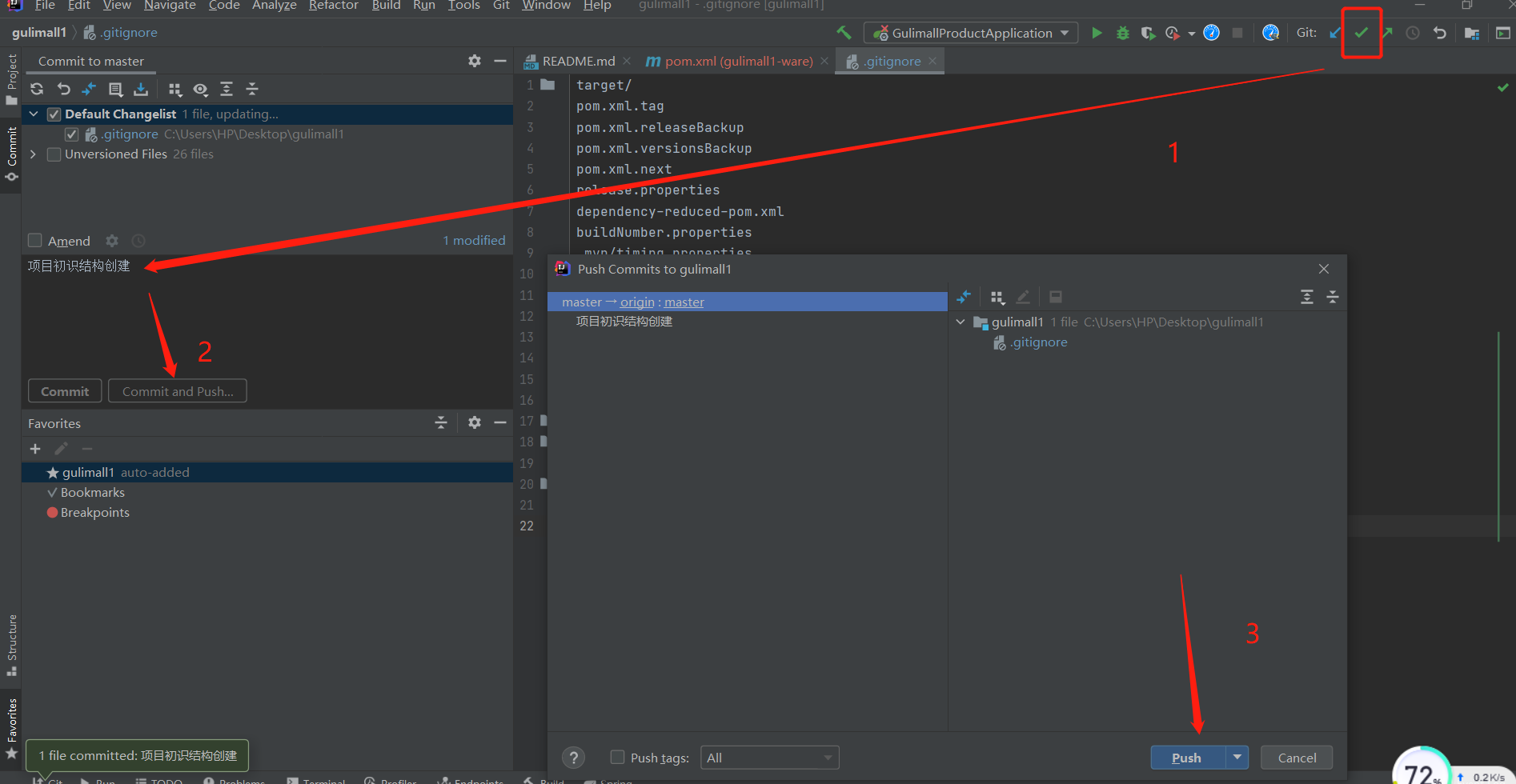The image size is (1516, 784).
Task: Show Diff in the Push Commits dialog
Action: point(964,297)
